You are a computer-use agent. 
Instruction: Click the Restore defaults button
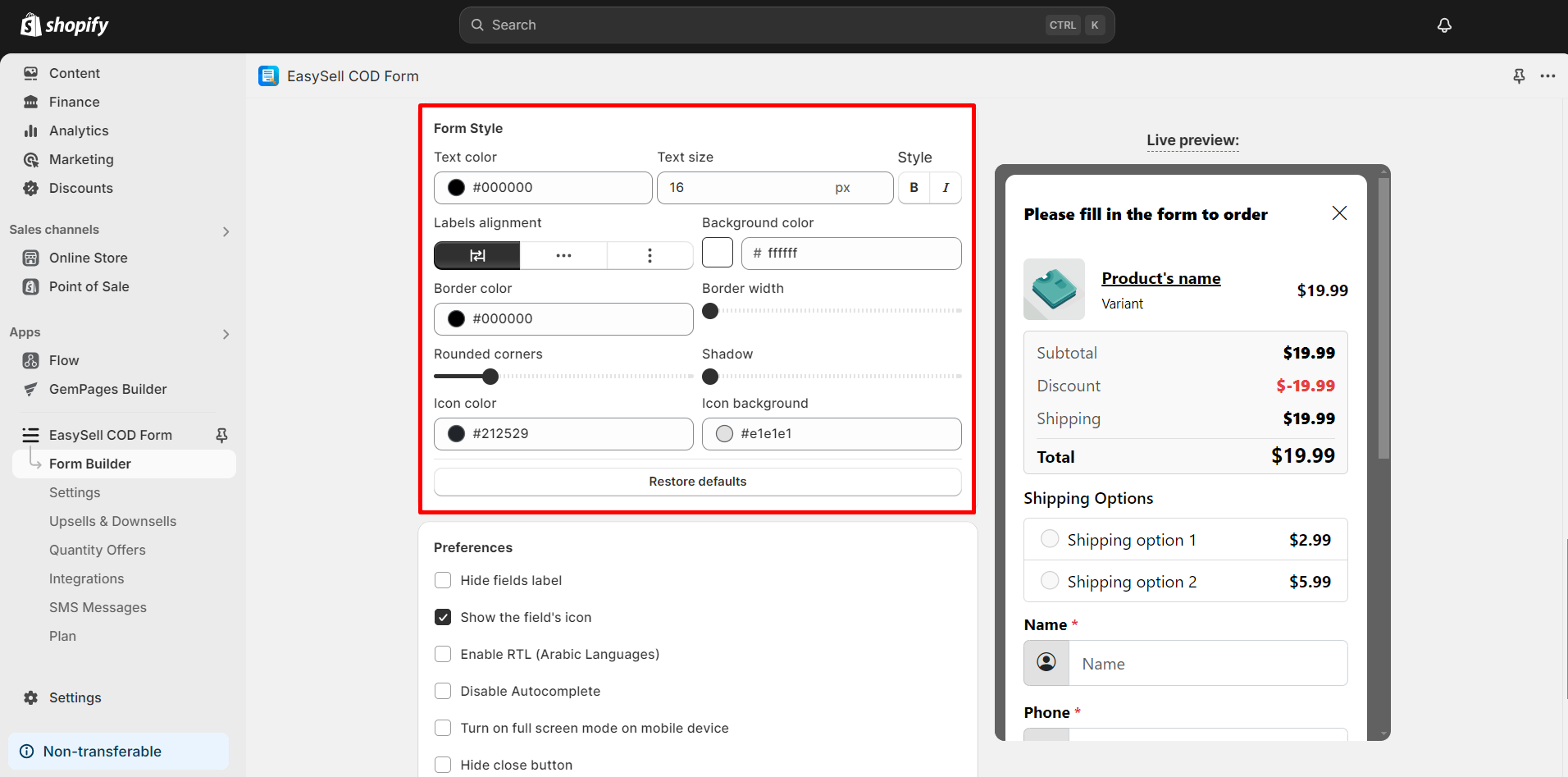pos(697,482)
